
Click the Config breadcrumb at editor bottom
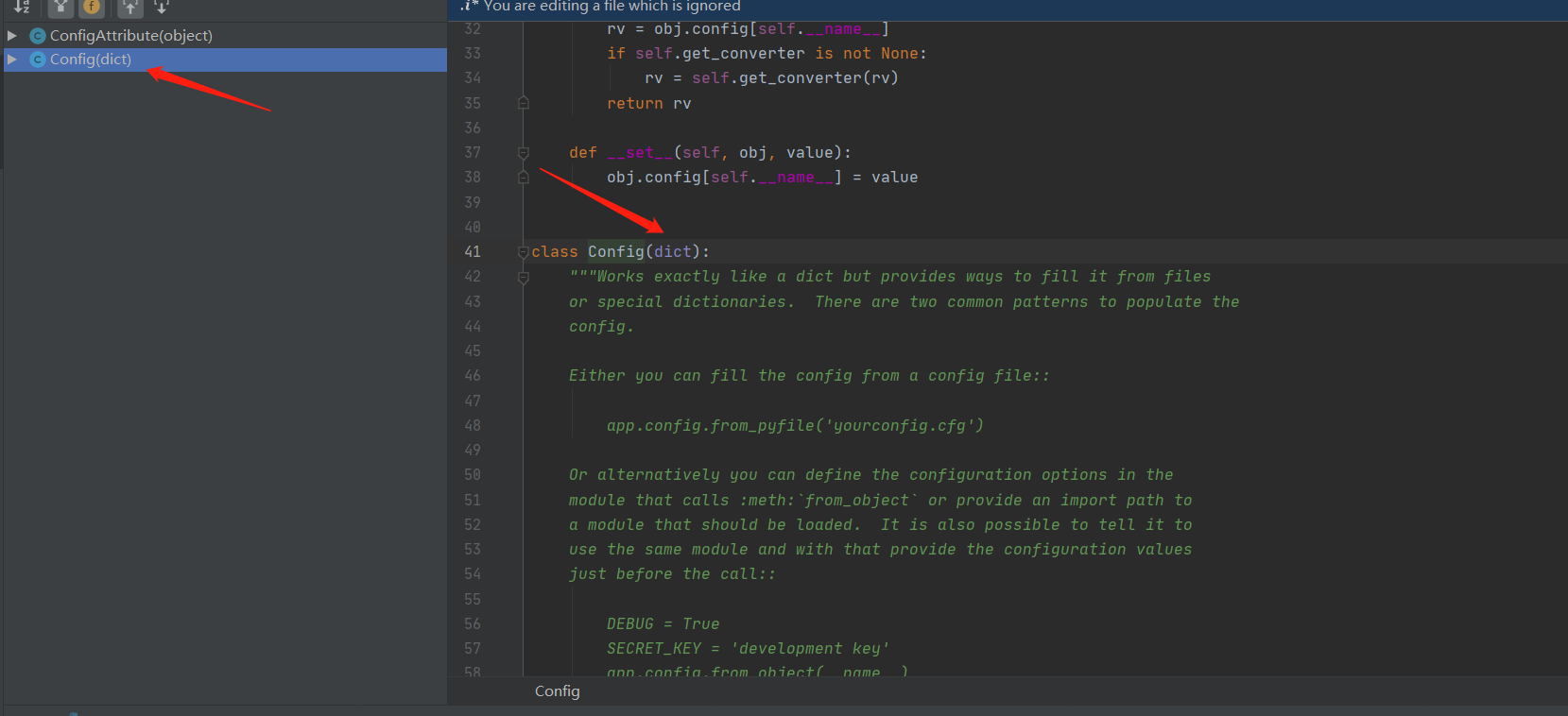[558, 691]
